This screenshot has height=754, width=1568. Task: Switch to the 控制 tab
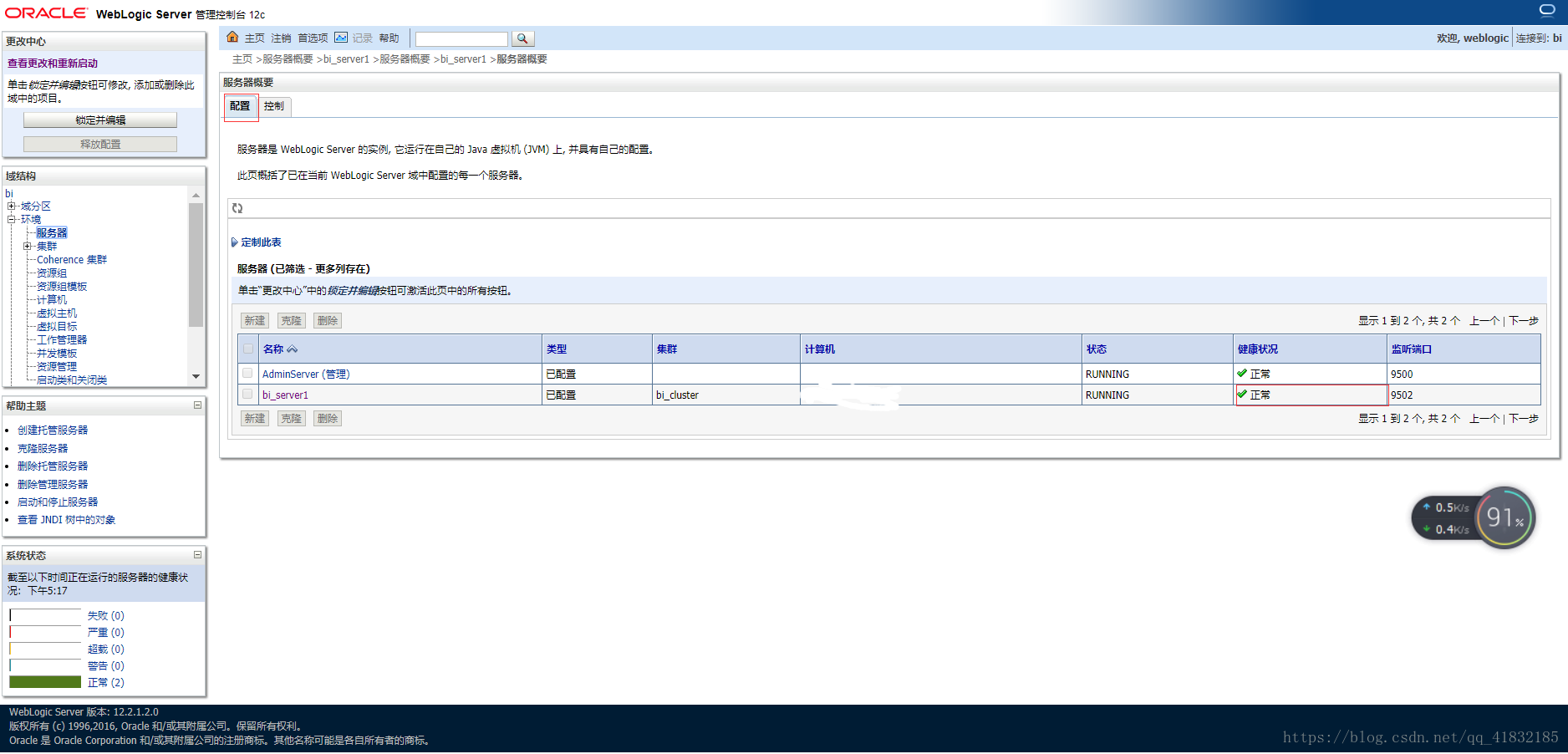[274, 106]
